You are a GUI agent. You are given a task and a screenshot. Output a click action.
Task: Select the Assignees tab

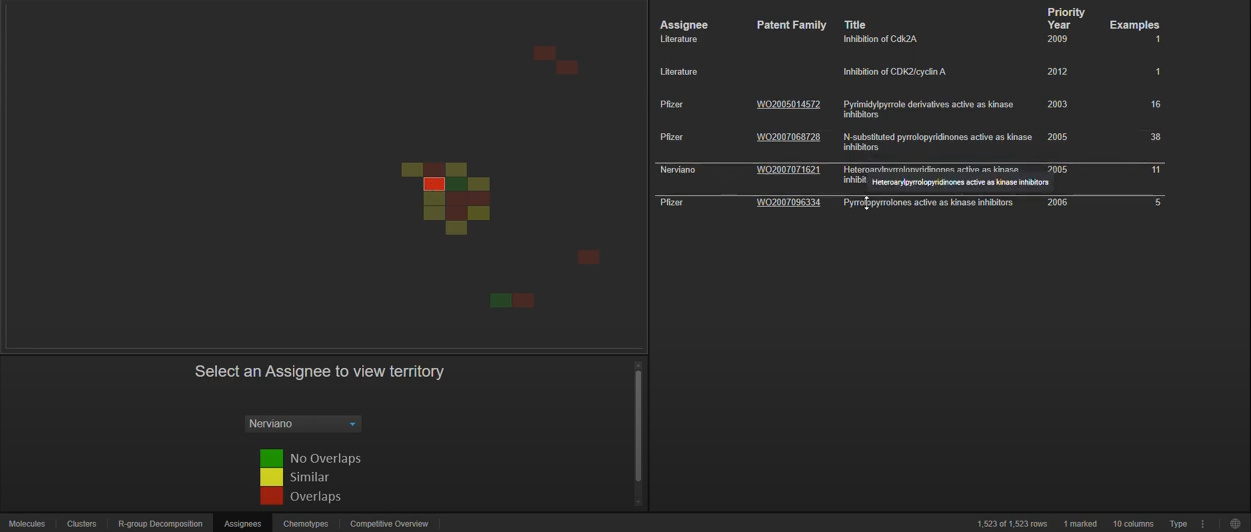243,524
